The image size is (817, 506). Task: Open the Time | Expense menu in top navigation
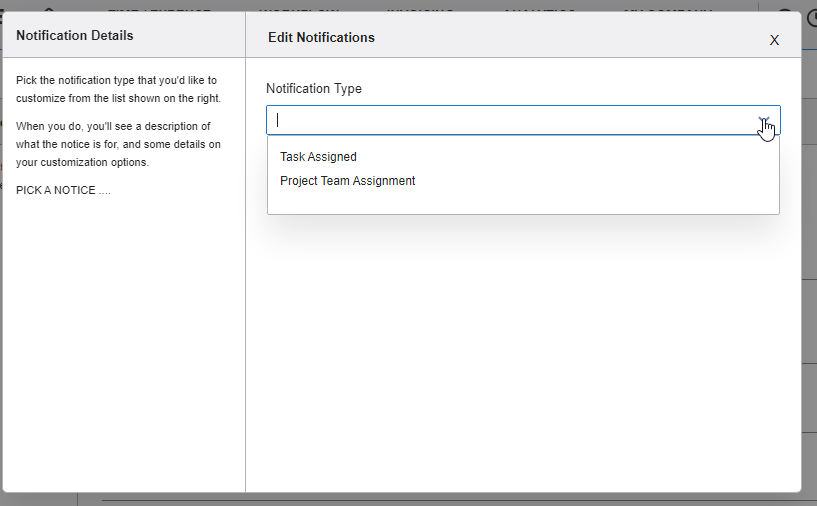[160, 9]
